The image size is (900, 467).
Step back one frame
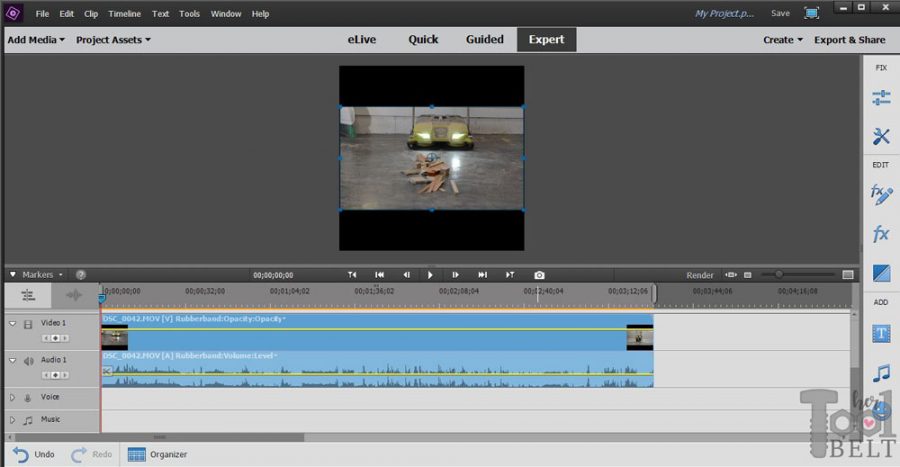406,275
